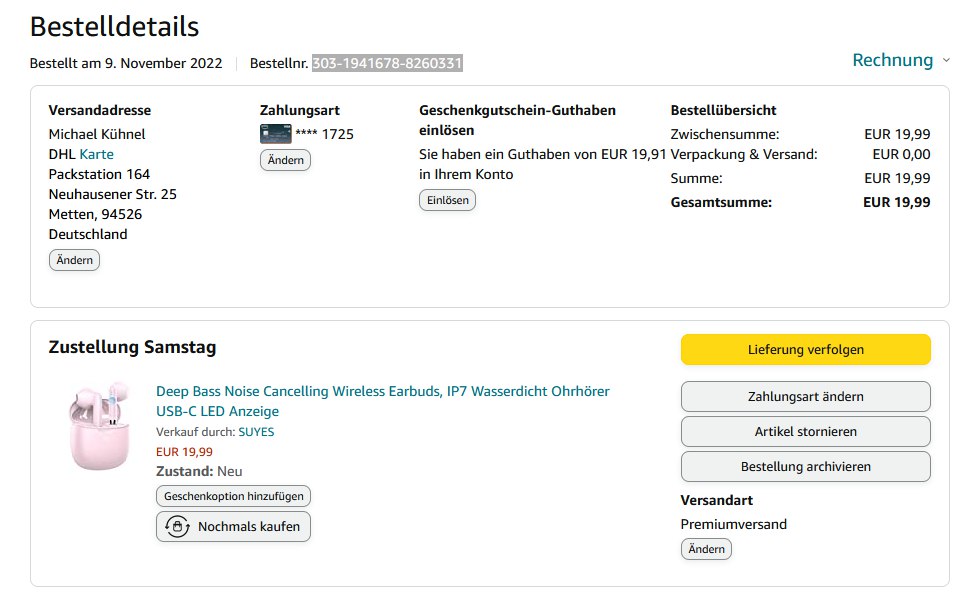Open the DHL Karte map link
The height and width of the screenshot is (596, 971).
point(96,154)
